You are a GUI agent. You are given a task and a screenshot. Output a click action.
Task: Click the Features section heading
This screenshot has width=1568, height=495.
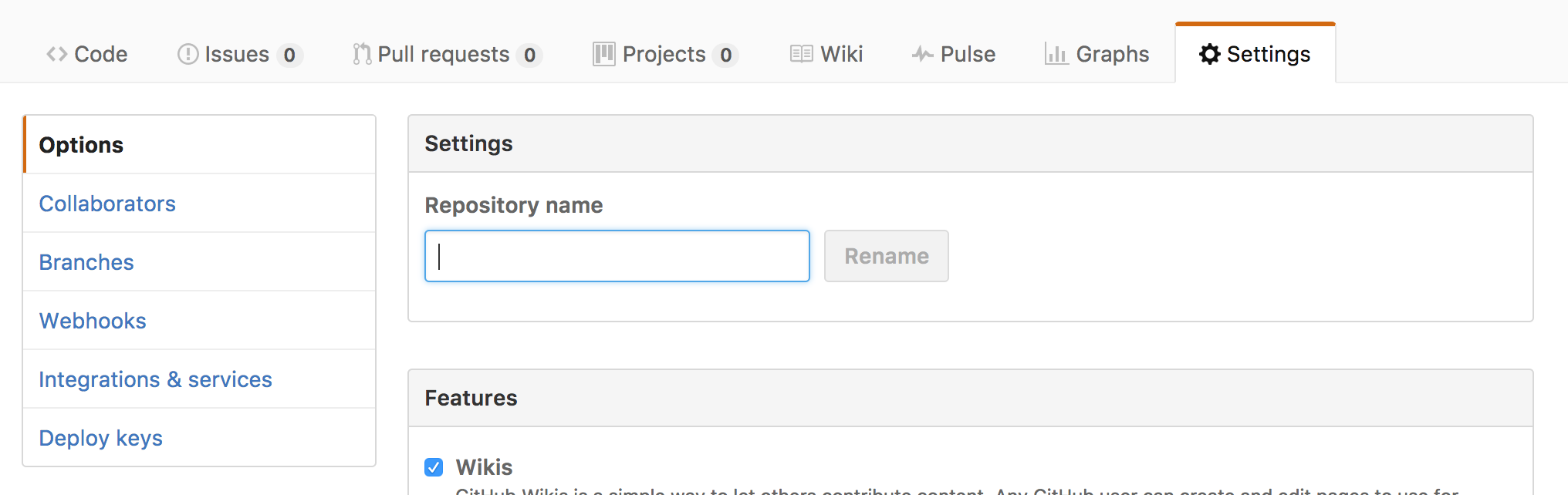pos(471,398)
